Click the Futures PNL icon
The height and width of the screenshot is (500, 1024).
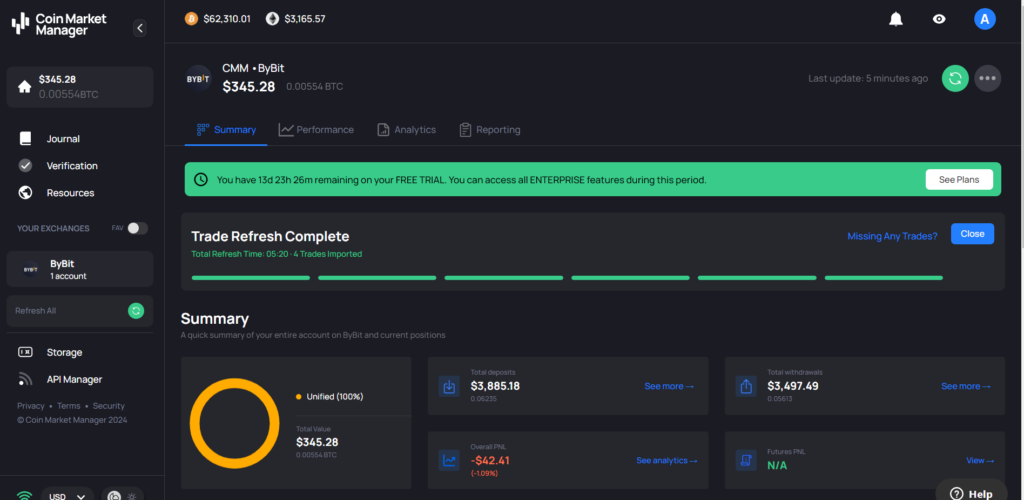(x=746, y=460)
